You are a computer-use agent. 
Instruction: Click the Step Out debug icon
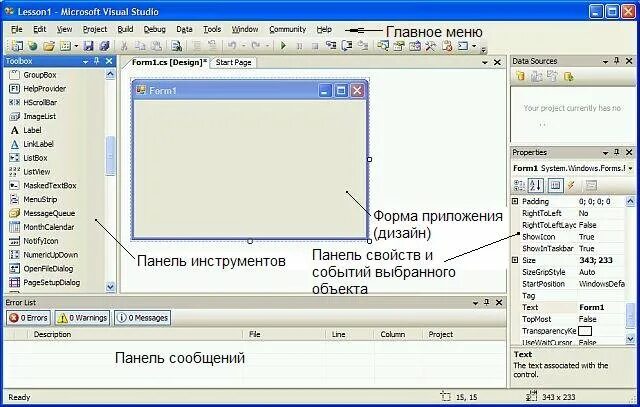(363, 45)
